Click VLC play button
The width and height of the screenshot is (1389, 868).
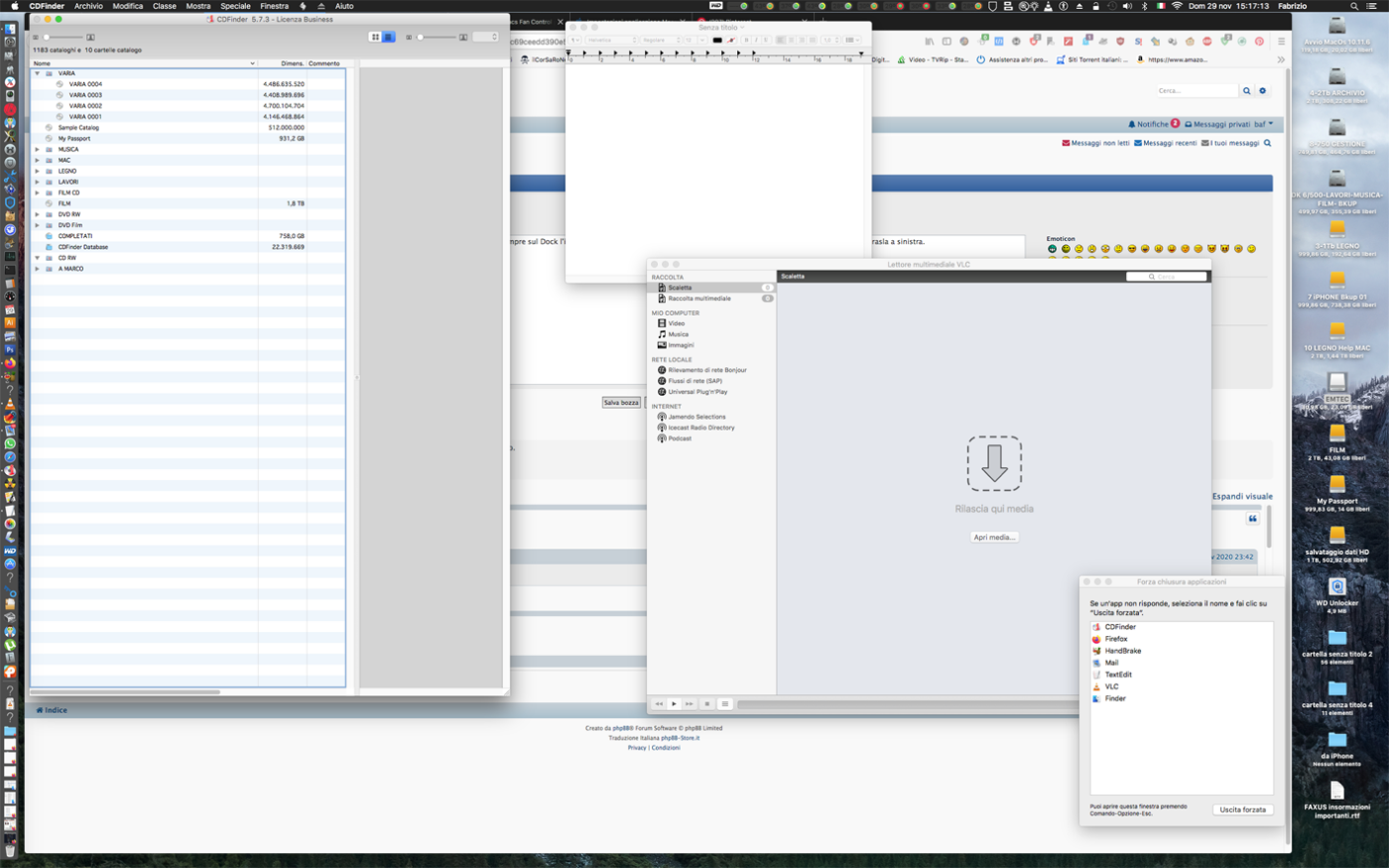coord(674,704)
